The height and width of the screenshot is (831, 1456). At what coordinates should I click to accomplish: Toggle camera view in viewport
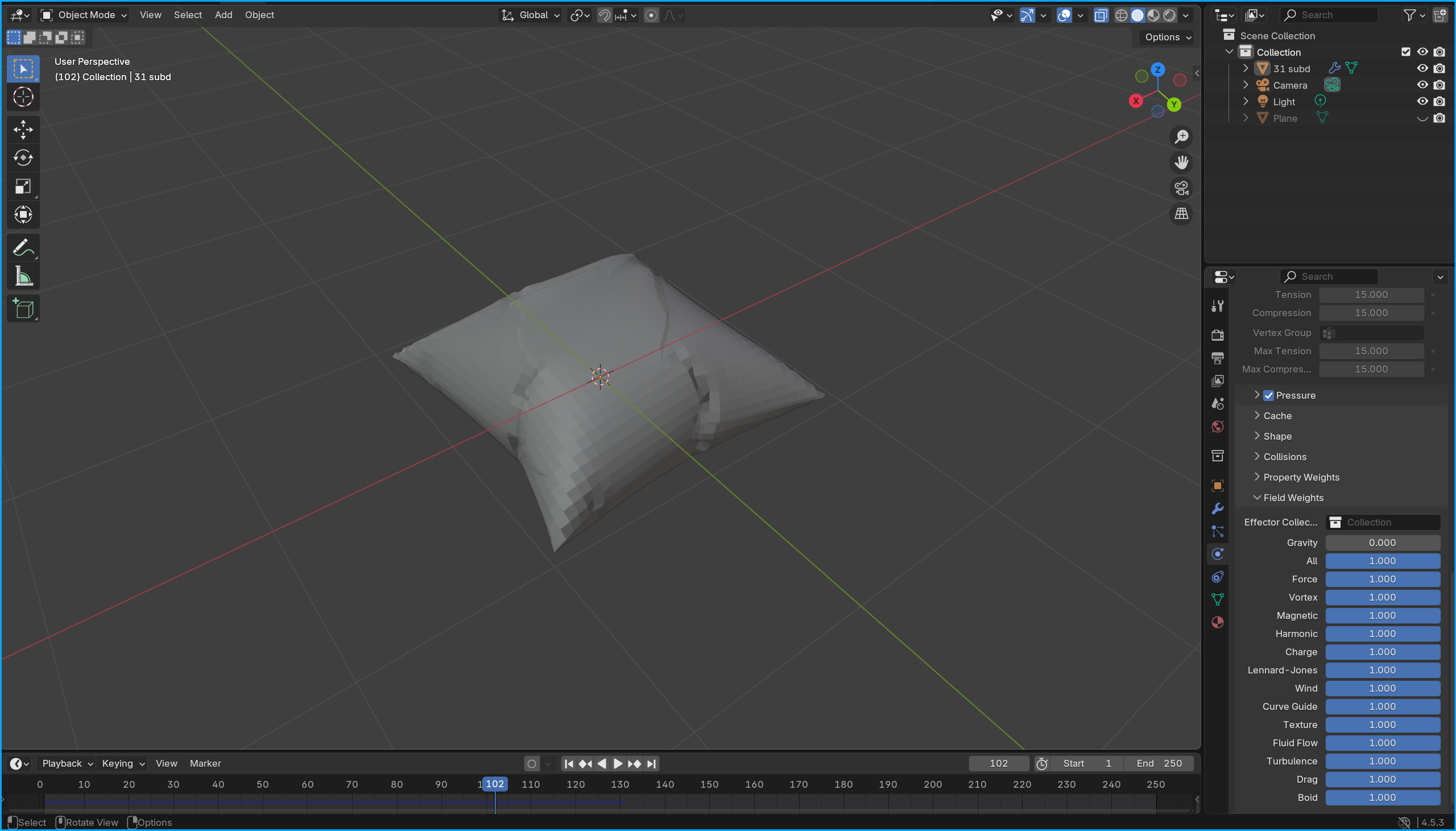click(x=1181, y=188)
